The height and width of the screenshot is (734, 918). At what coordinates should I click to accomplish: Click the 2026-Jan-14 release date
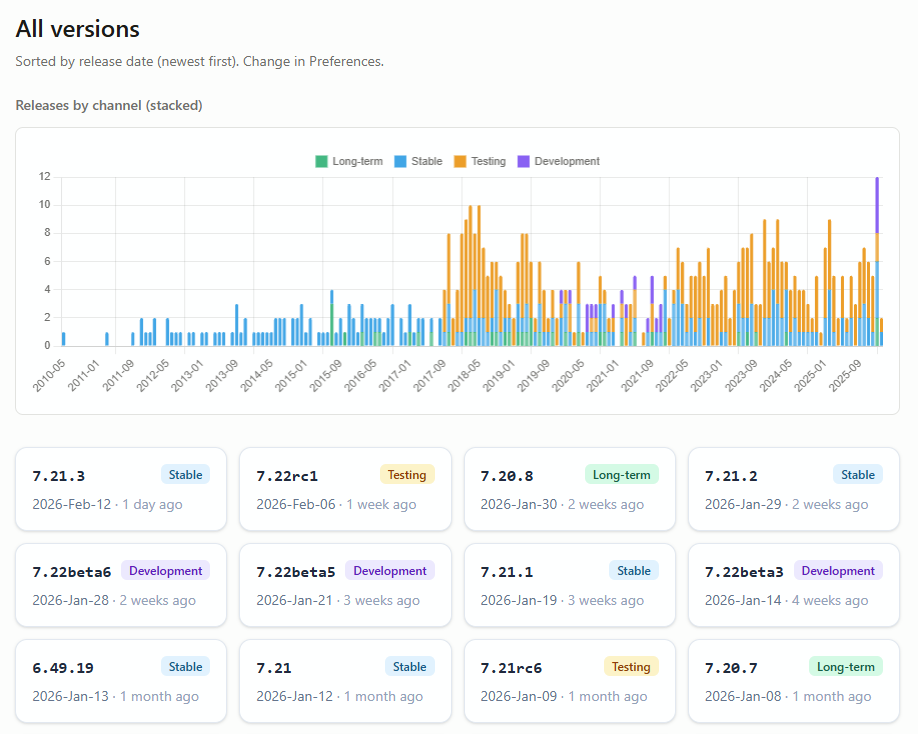(743, 601)
